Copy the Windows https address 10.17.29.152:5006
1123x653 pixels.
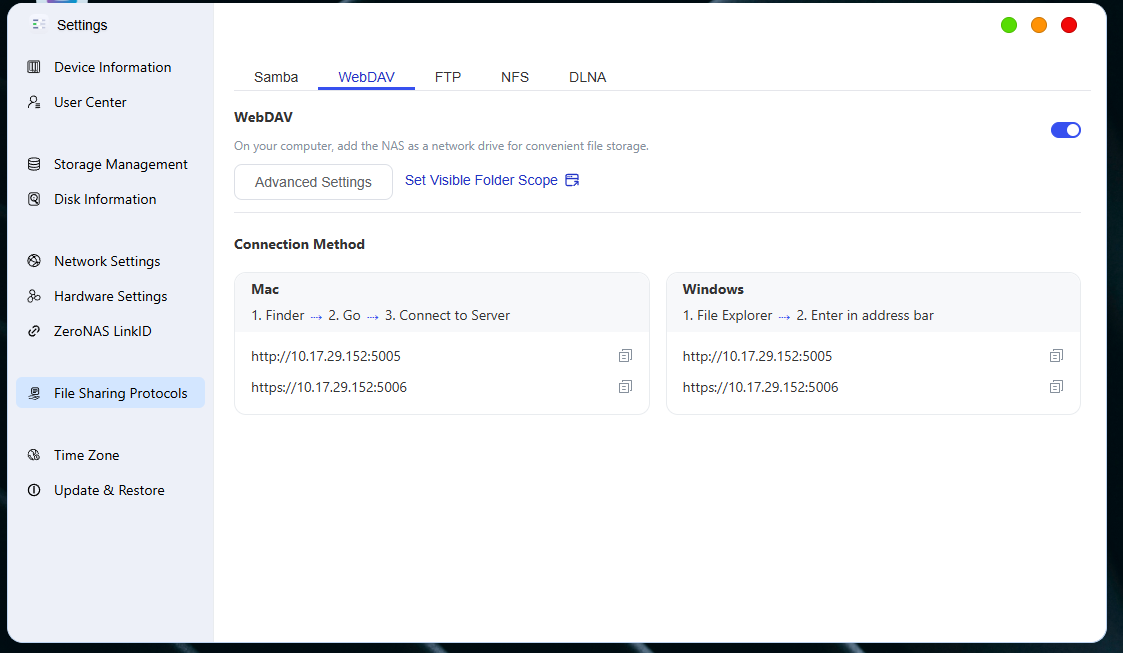[1056, 387]
